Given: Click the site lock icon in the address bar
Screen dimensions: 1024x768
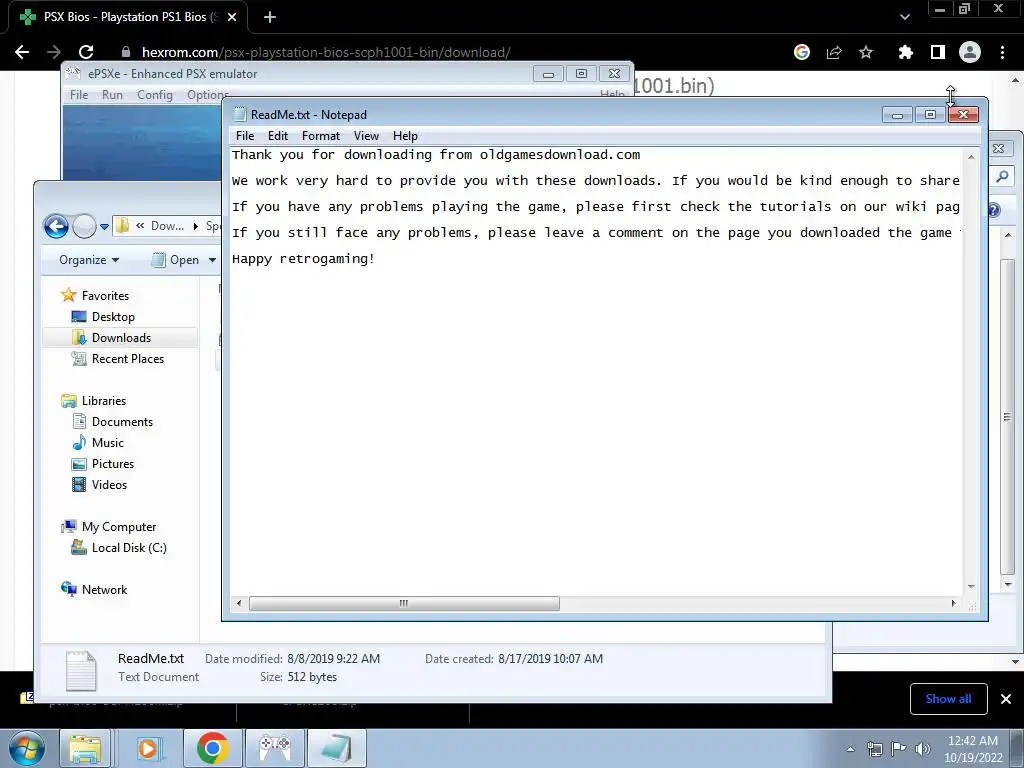Looking at the screenshot, I should pyautogui.click(x=126, y=52).
